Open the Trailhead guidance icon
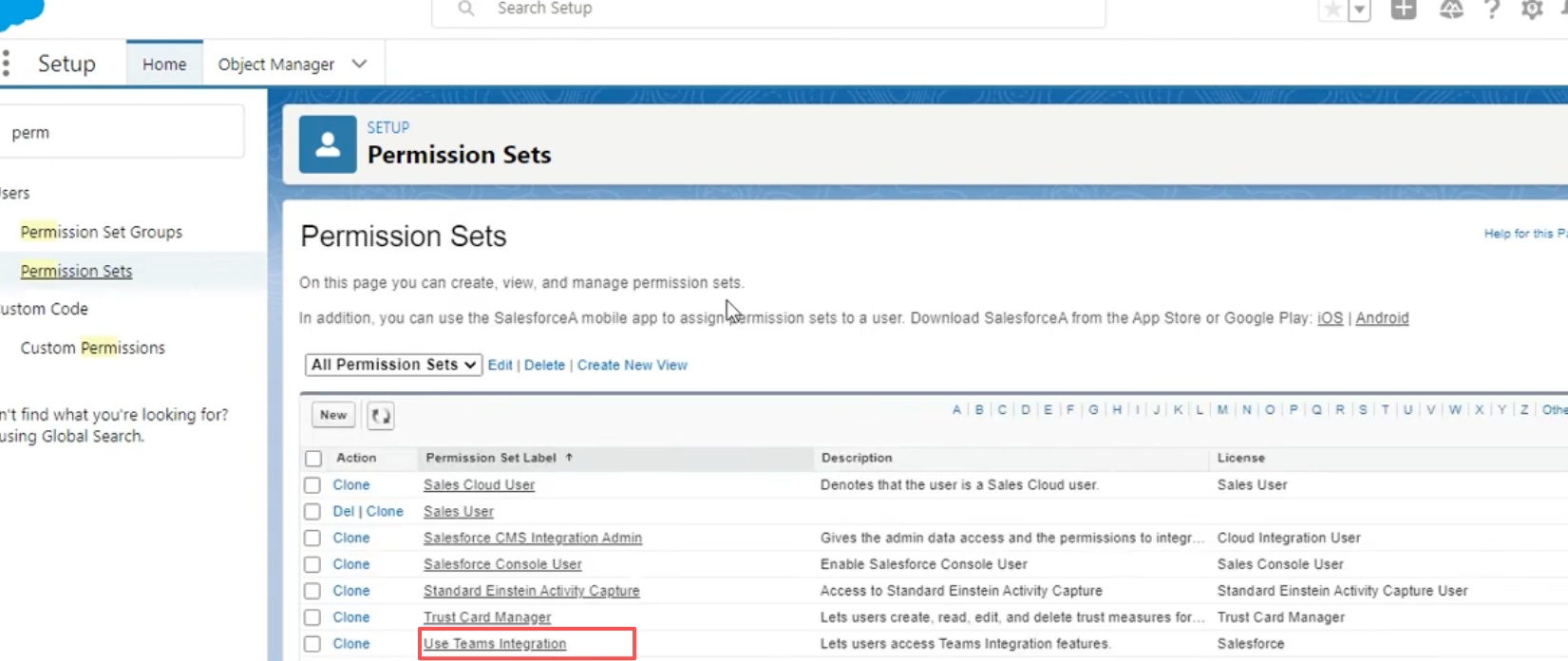 1451,9
